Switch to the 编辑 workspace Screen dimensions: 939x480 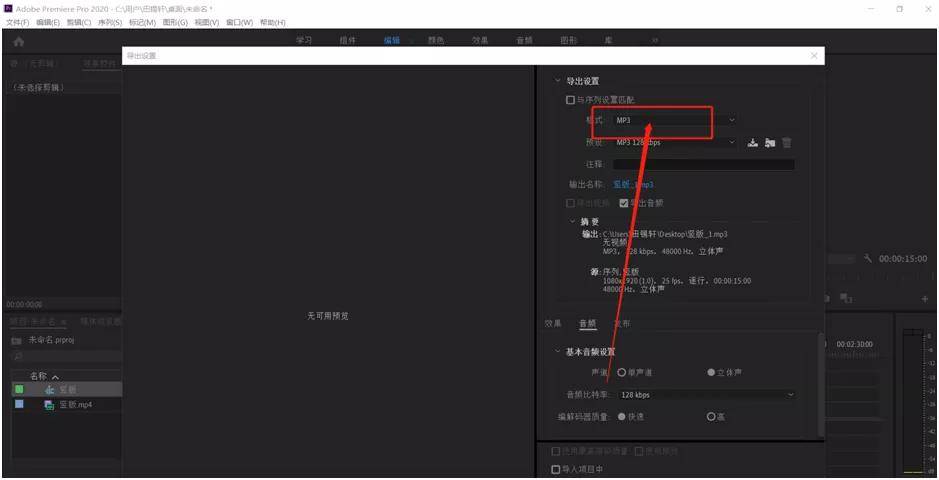point(392,41)
